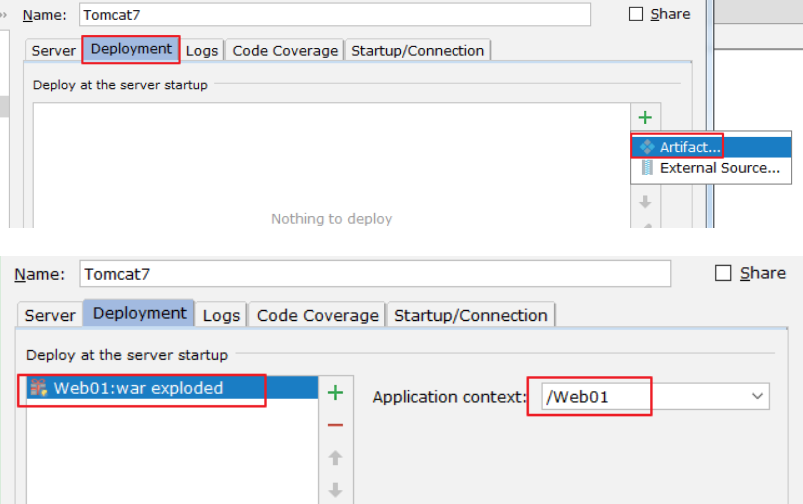
Task: Open the Logs tab in lower dialog
Action: click(x=221, y=315)
